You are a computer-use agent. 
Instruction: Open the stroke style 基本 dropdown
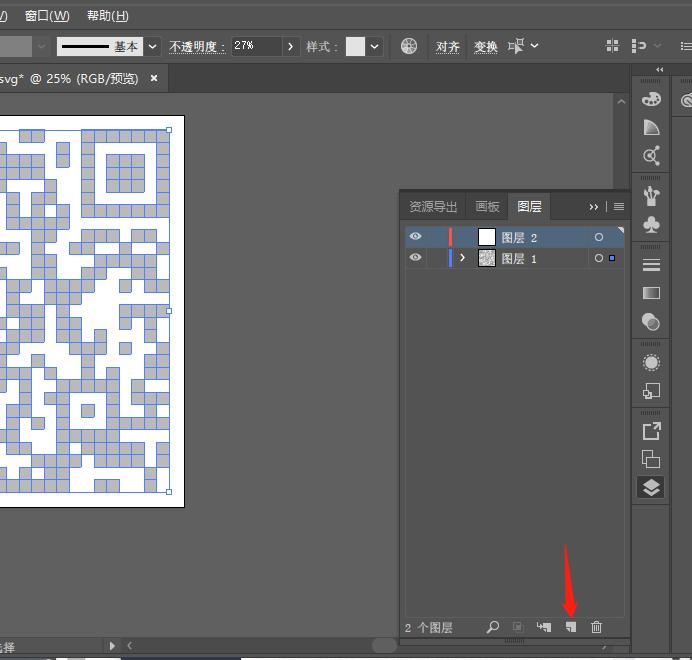point(153,46)
